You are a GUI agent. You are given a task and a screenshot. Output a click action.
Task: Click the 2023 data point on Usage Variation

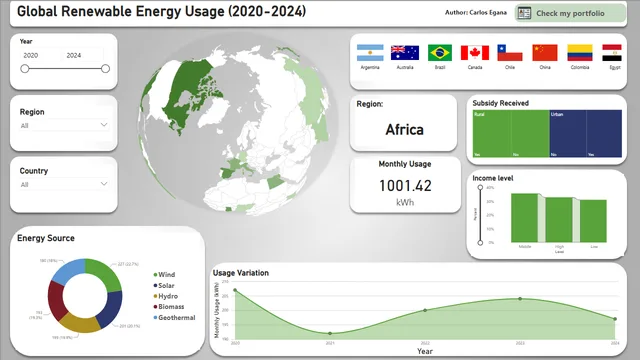click(x=520, y=299)
